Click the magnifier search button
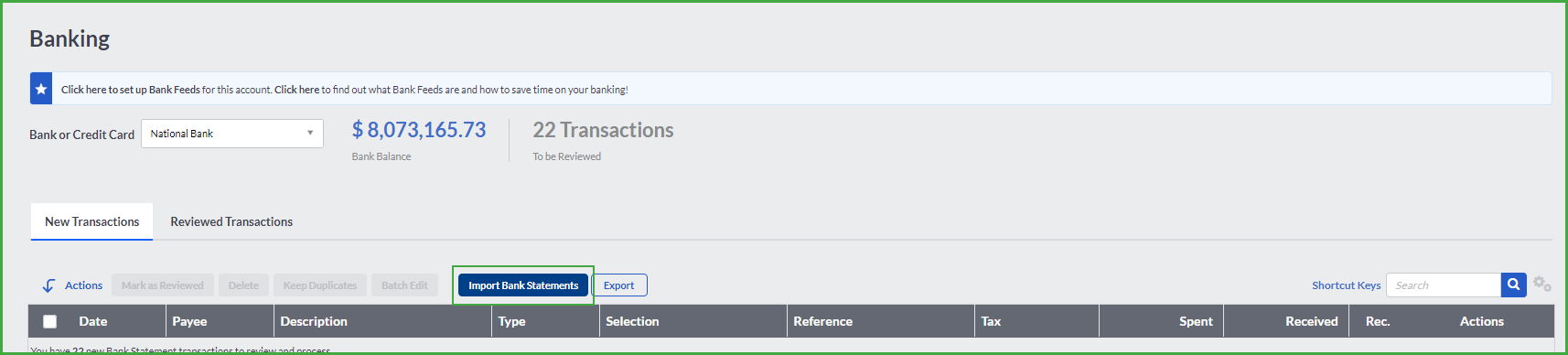The width and height of the screenshot is (1568, 355). click(x=1514, y=285)
